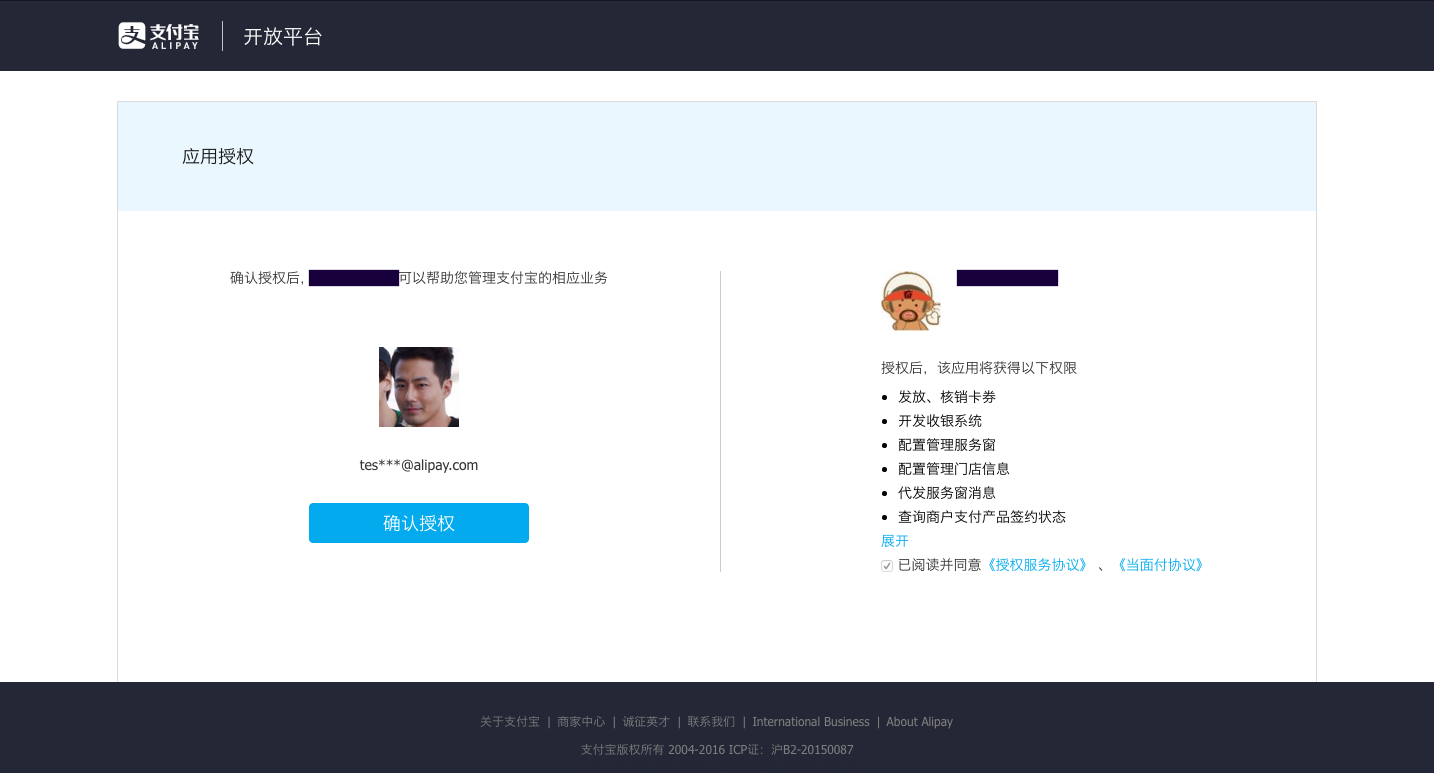Open International Business footer link
The height and width of the screenshot is (773, 1434).
[811, 722]
